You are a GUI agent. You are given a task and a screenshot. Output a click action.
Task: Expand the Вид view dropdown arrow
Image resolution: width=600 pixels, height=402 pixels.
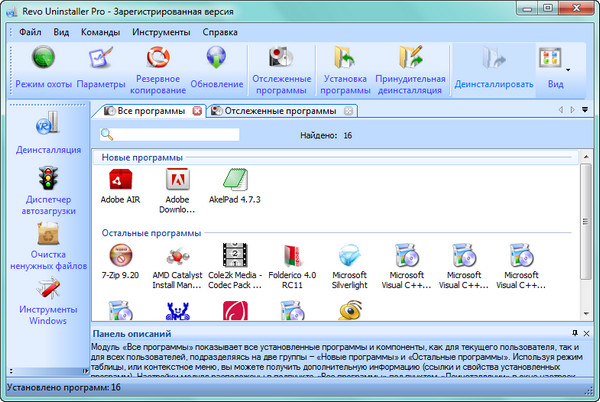pos(568,70)
